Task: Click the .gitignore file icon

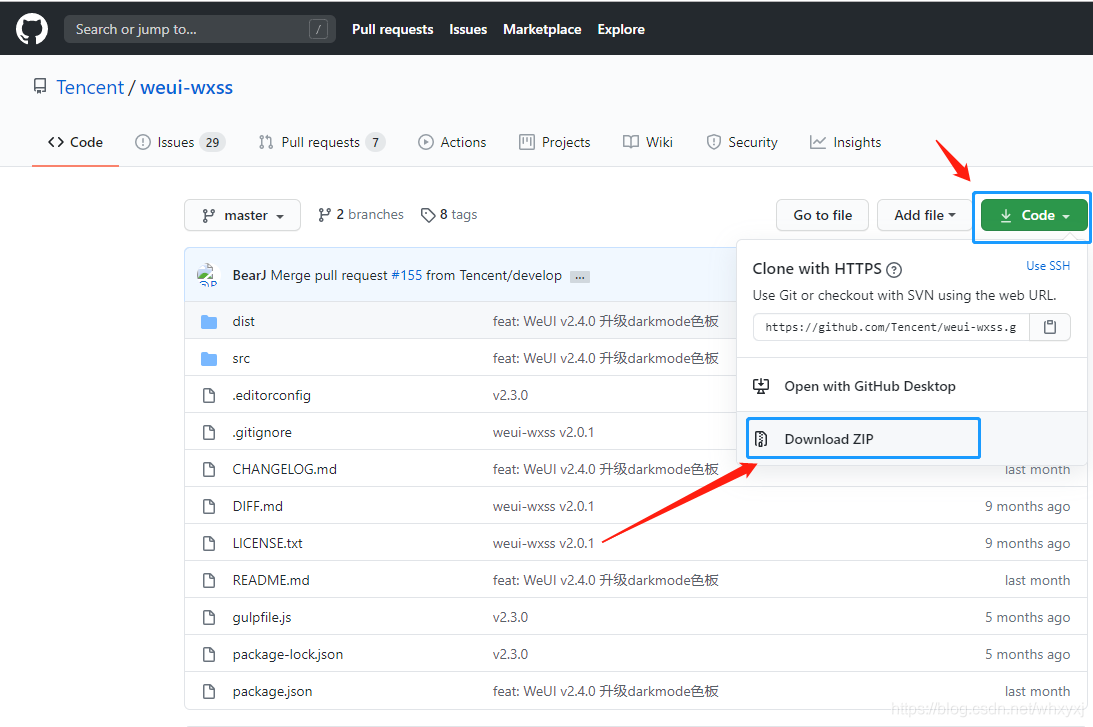Action: point(208,432)
